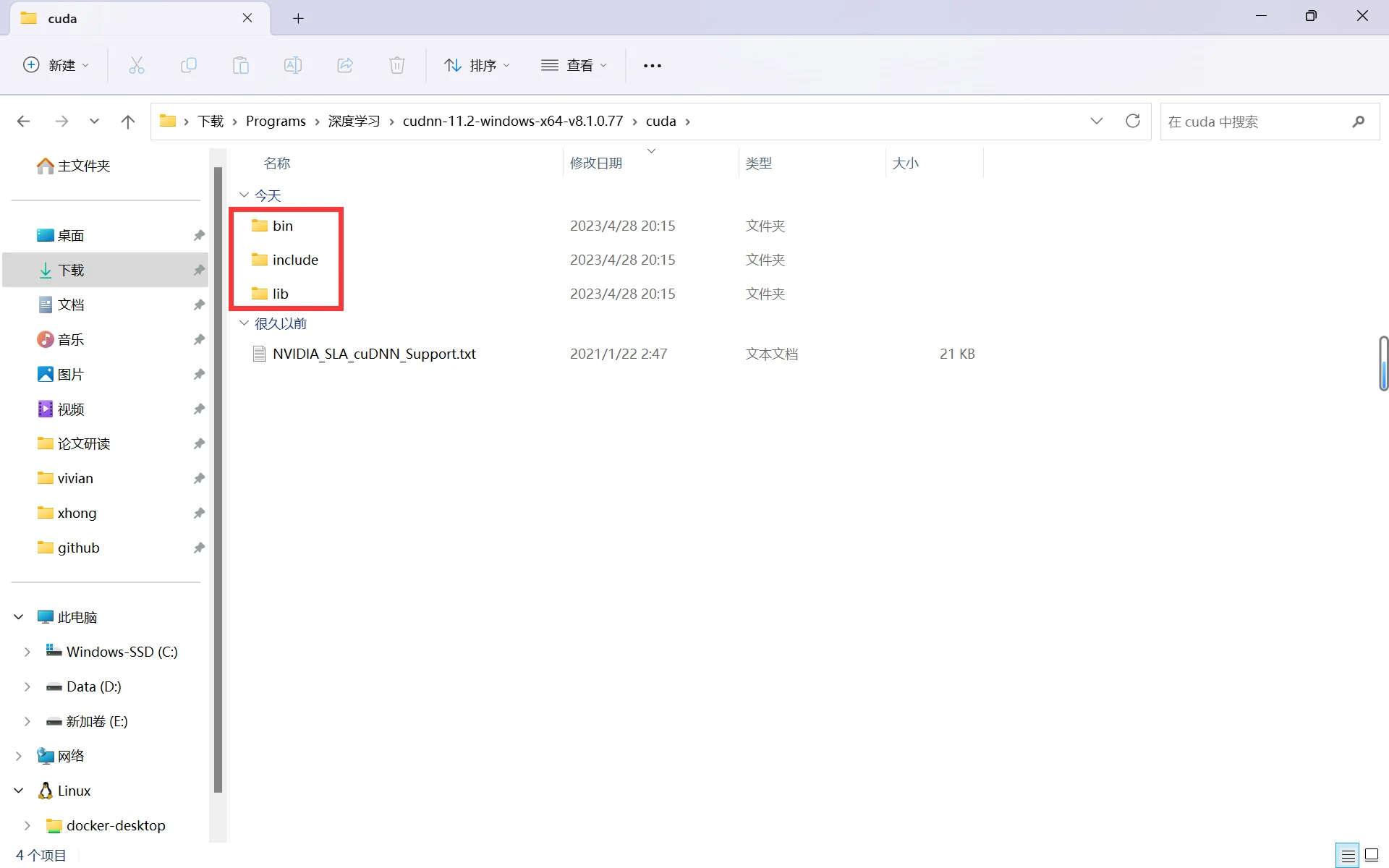The height and width of the screenshot is (868, 1389).
Task: Switch to large thumbnails view toggle
Action: [1372, 855]
